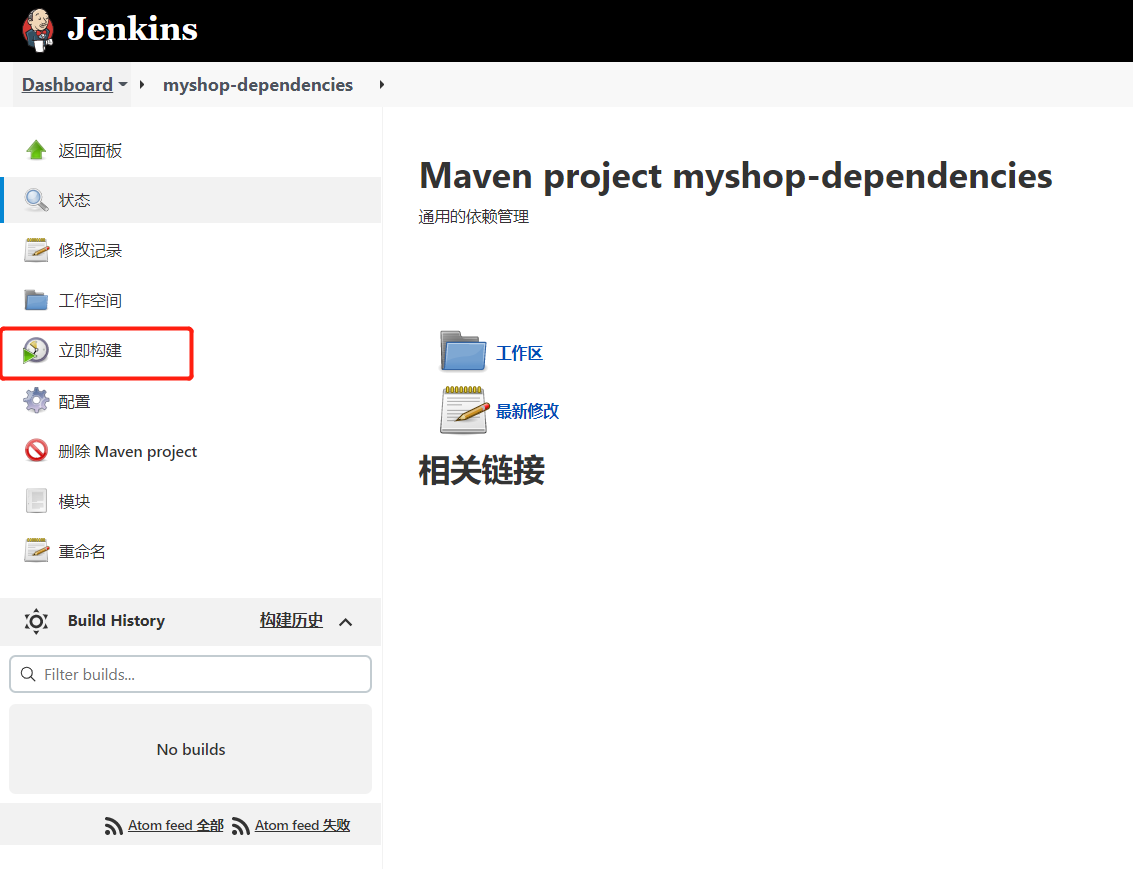This screenshot has height=869, width=1133.
Task: Focus the Filter builds search field
Action: pos(191,674)
